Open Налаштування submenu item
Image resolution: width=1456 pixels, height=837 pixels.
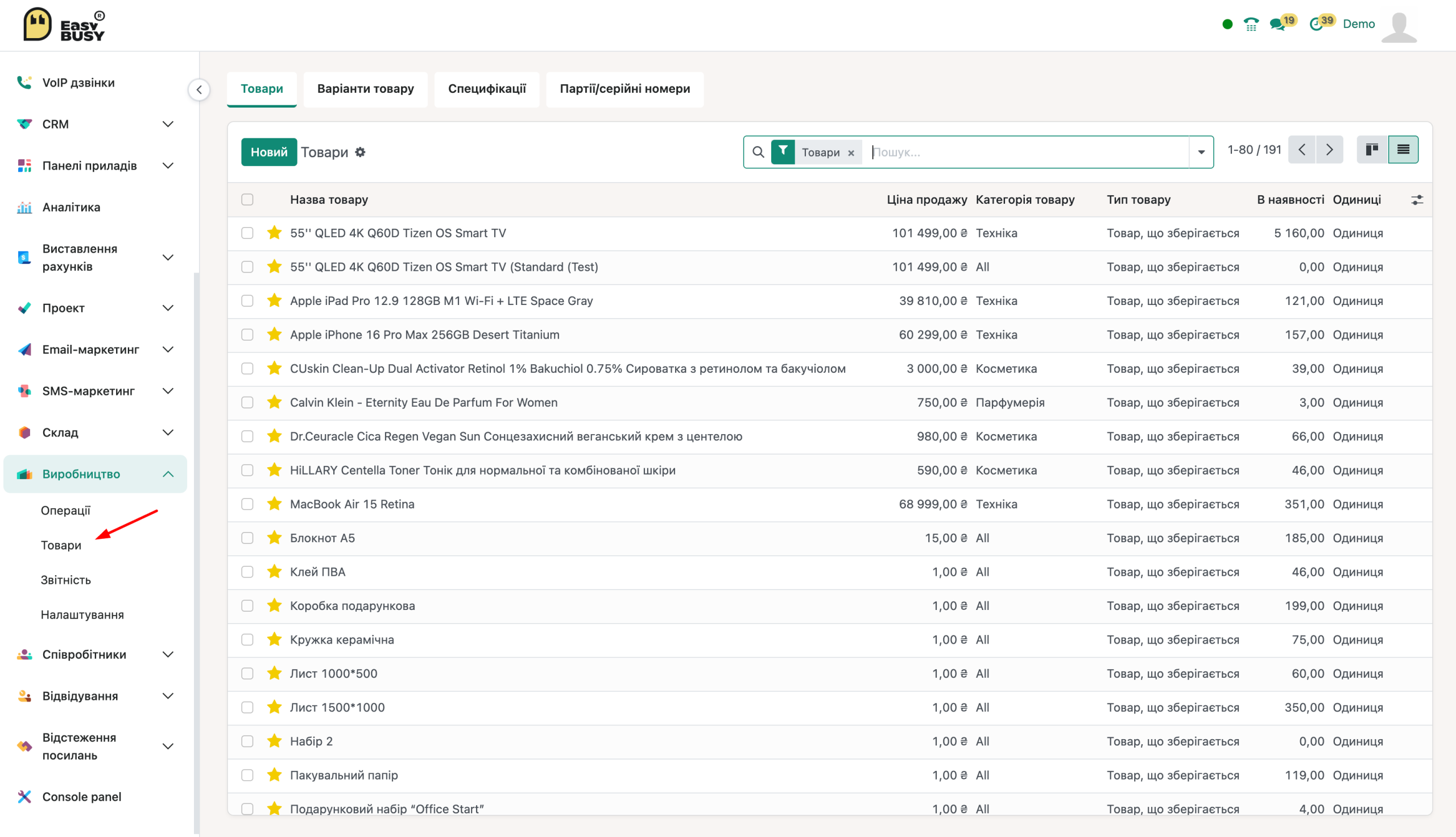click(x=82, y=615)
